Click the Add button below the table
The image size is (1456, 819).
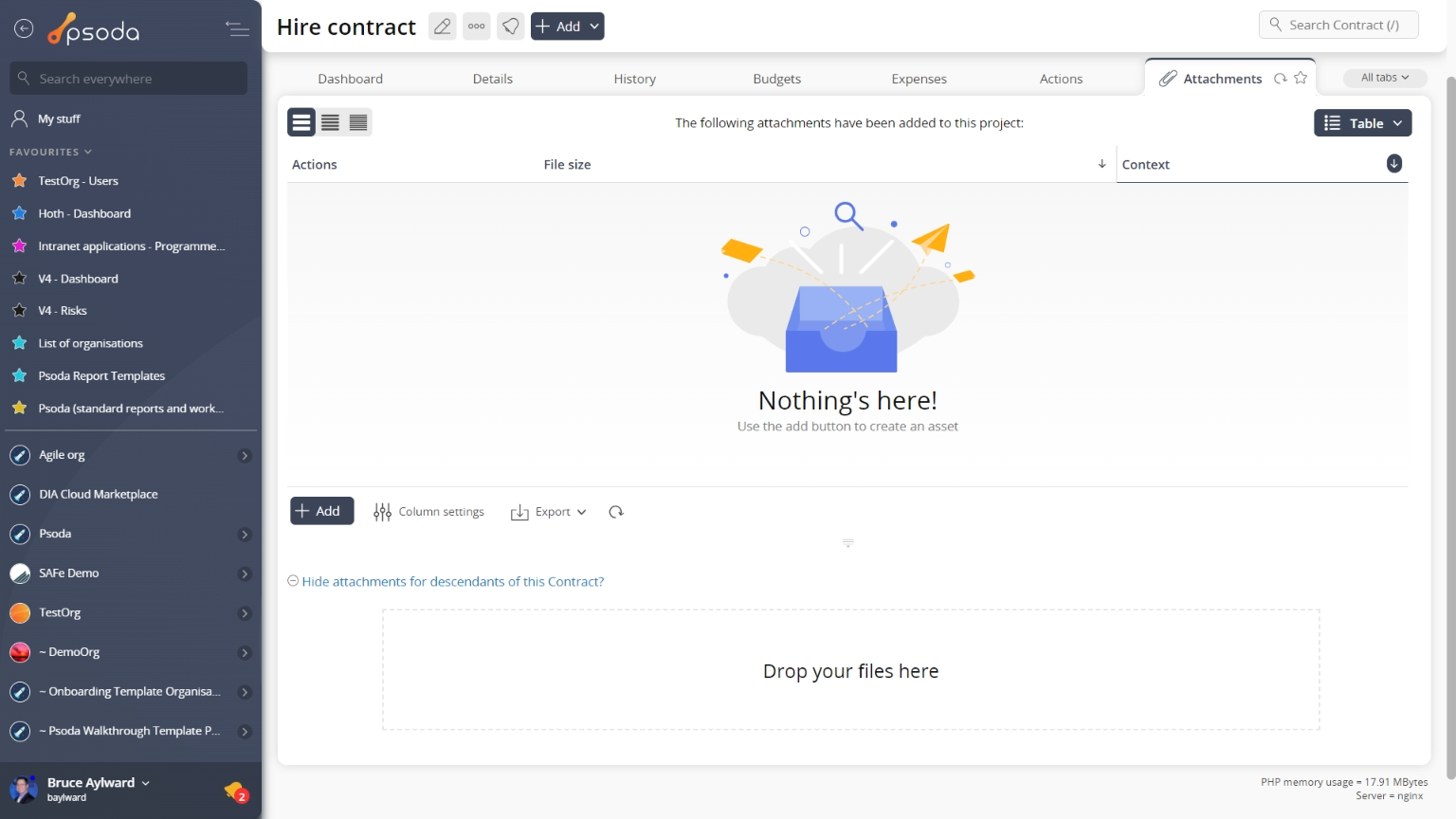(x=322, y=511)
